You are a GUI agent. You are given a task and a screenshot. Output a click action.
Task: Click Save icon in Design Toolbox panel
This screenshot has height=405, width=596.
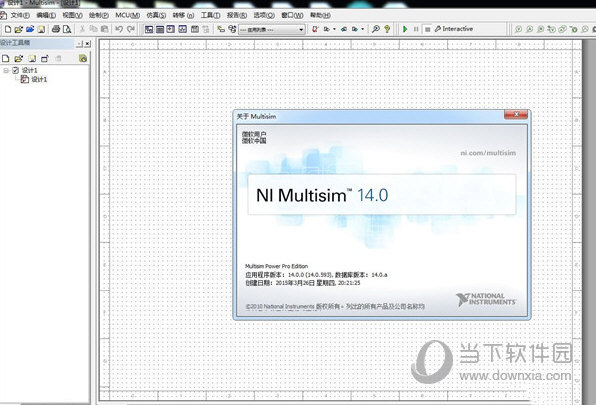point(32,59)
